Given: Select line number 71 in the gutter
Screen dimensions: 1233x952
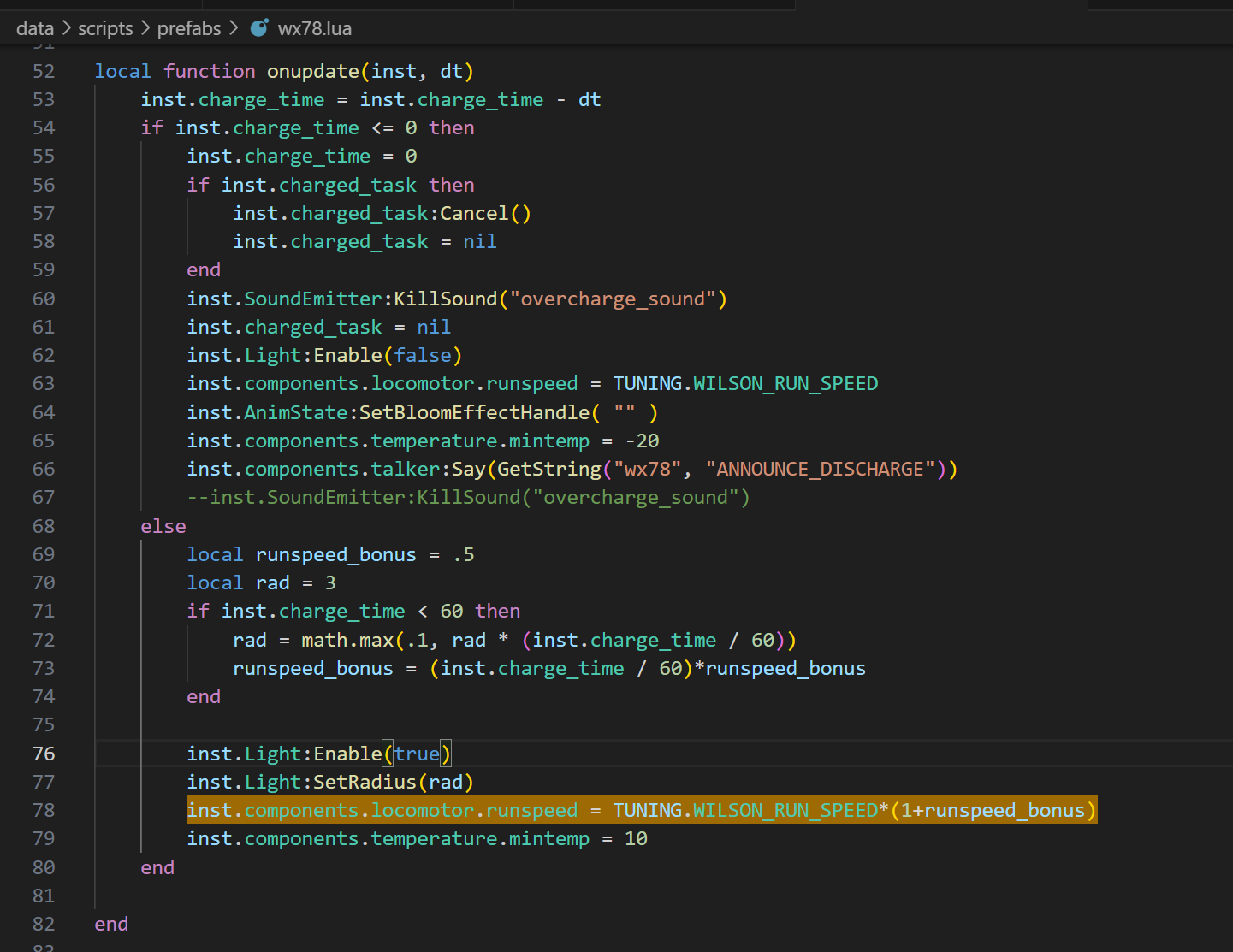Looking at the screenshot, I should coord(44,611).
